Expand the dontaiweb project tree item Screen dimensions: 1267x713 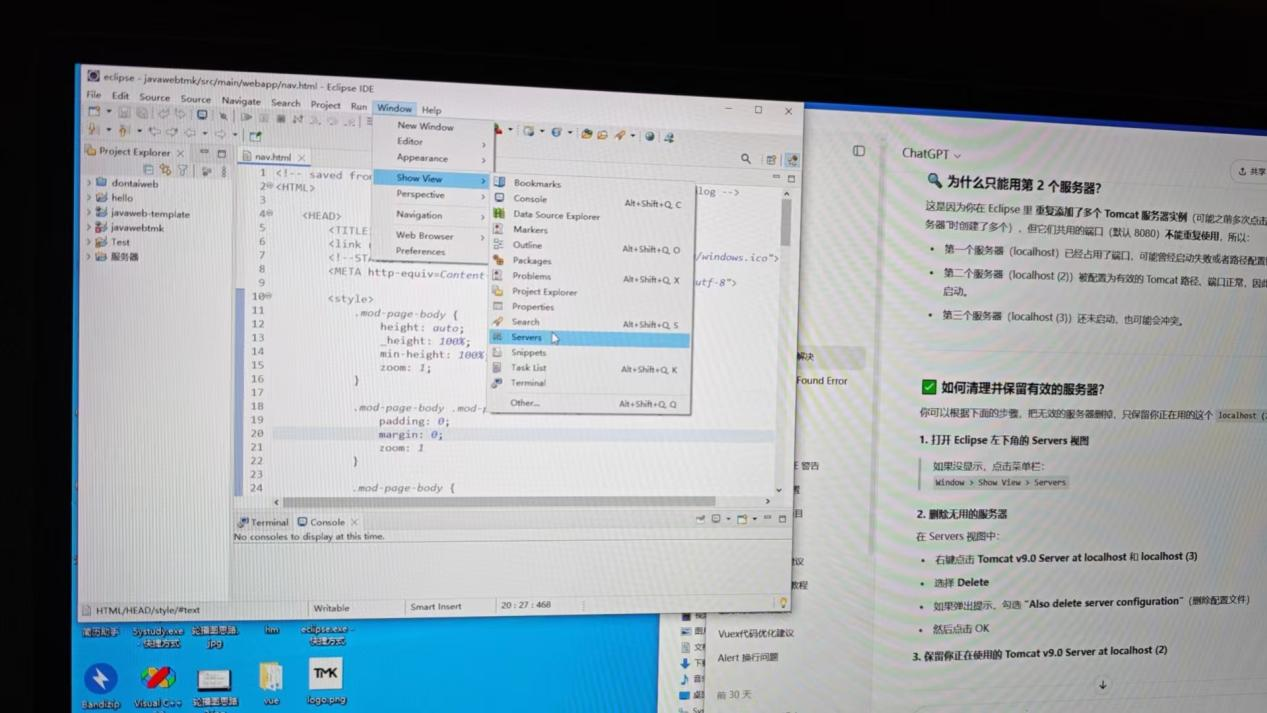88,183
